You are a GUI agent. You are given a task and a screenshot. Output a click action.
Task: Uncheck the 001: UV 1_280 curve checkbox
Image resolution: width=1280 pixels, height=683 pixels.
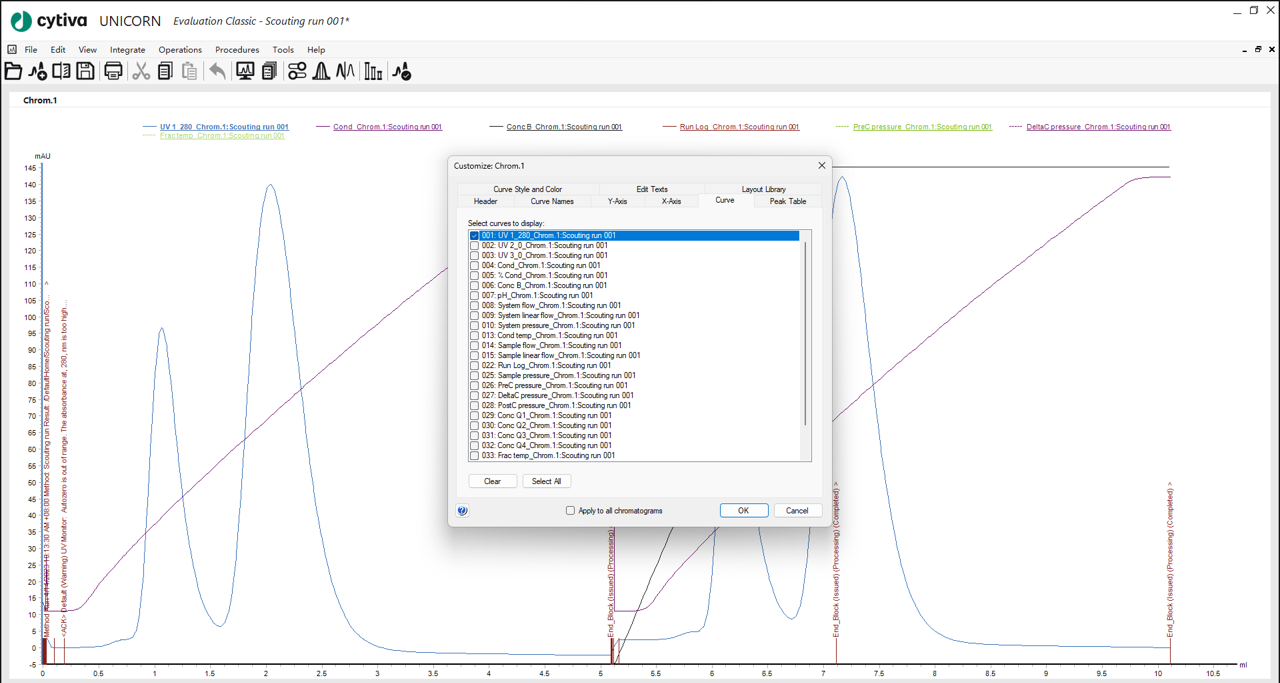click(475, 236)
